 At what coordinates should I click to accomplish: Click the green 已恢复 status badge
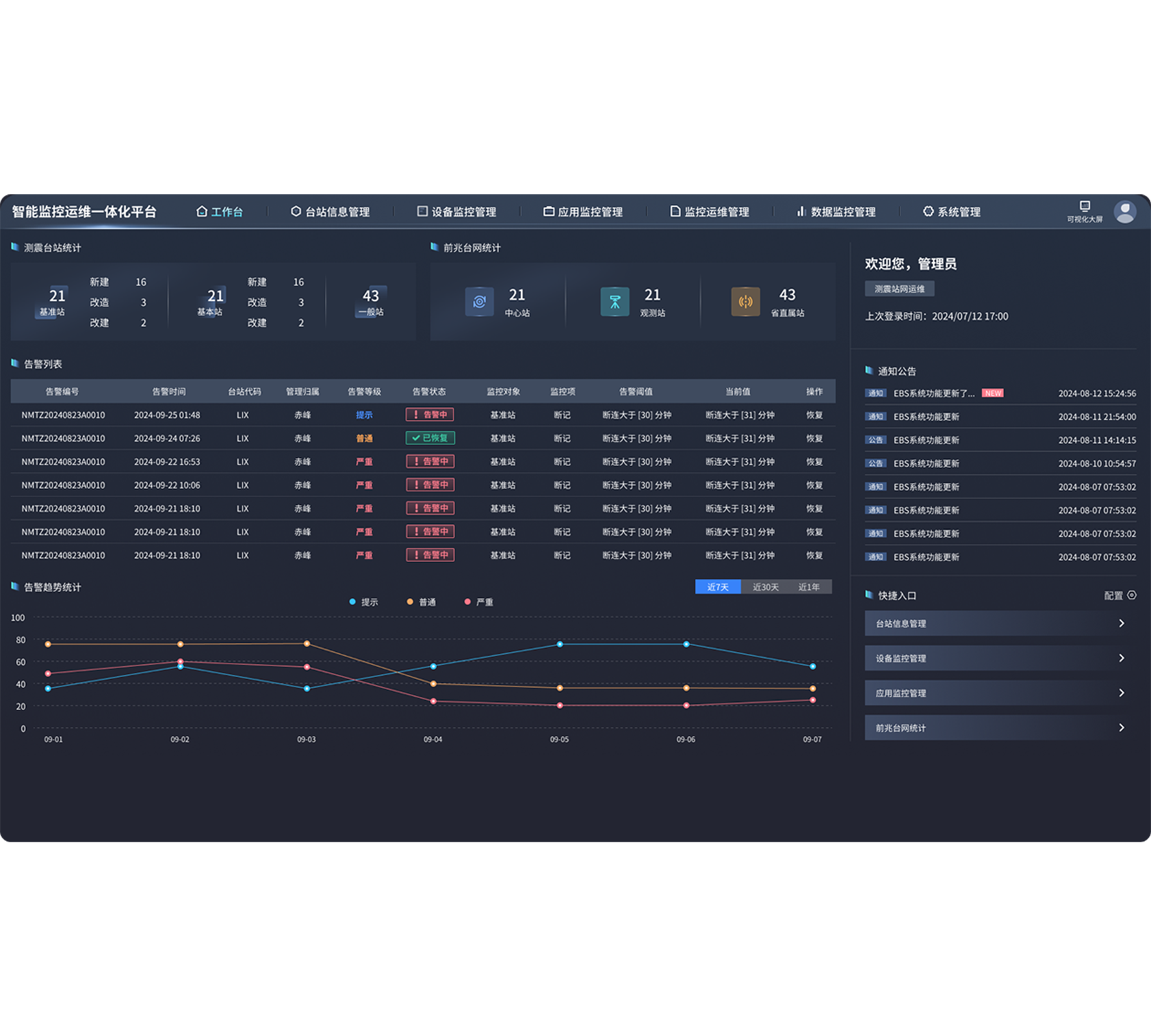coord(430,438)
